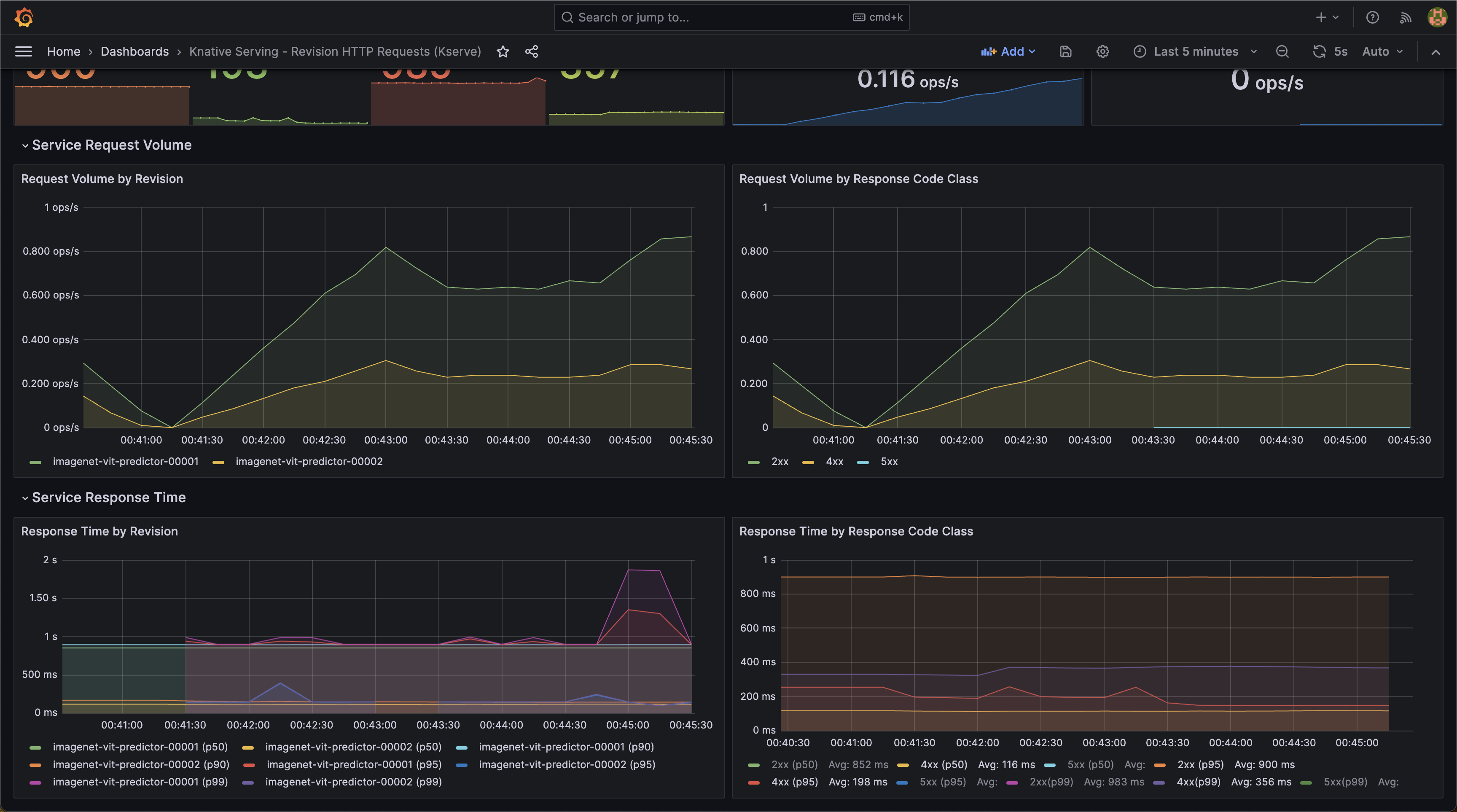The width and height of the screenshot is (1457, 812).
Task: Save the dashboard with disk icon
Action: 1066,51
